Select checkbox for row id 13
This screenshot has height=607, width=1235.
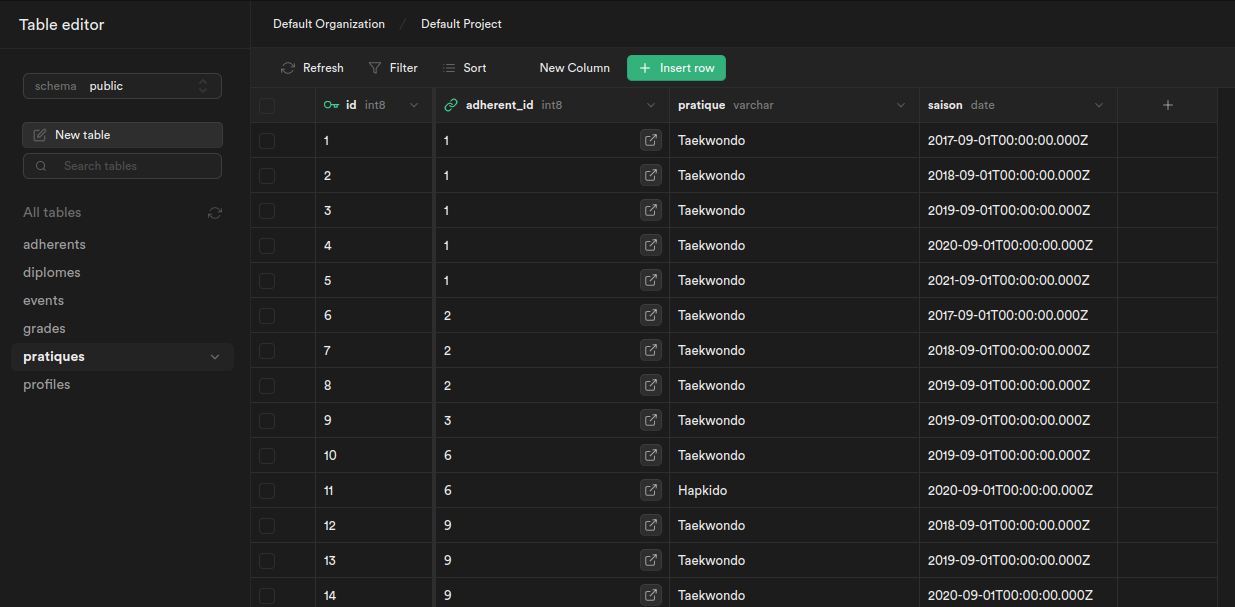point(267,561)
